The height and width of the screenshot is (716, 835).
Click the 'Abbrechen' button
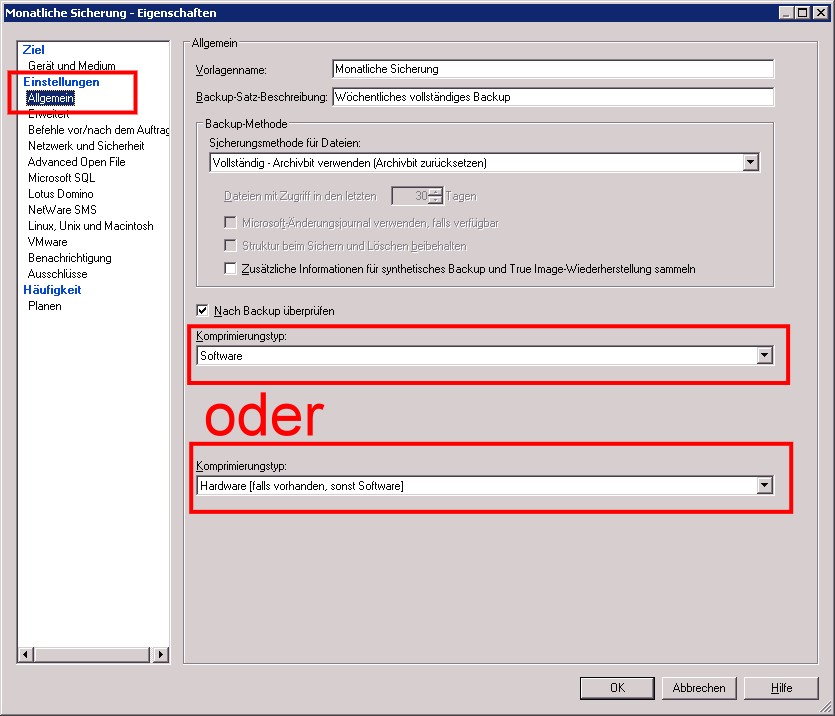click(x=699, y=688)
